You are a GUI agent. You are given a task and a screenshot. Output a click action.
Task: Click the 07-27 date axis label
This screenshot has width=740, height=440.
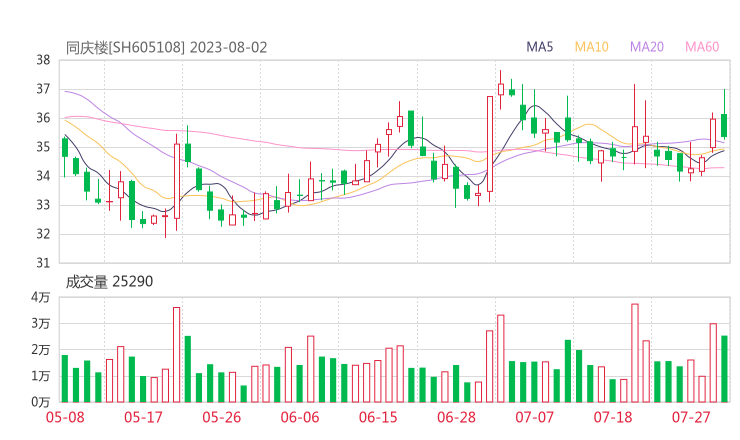[x=691, y=417]
